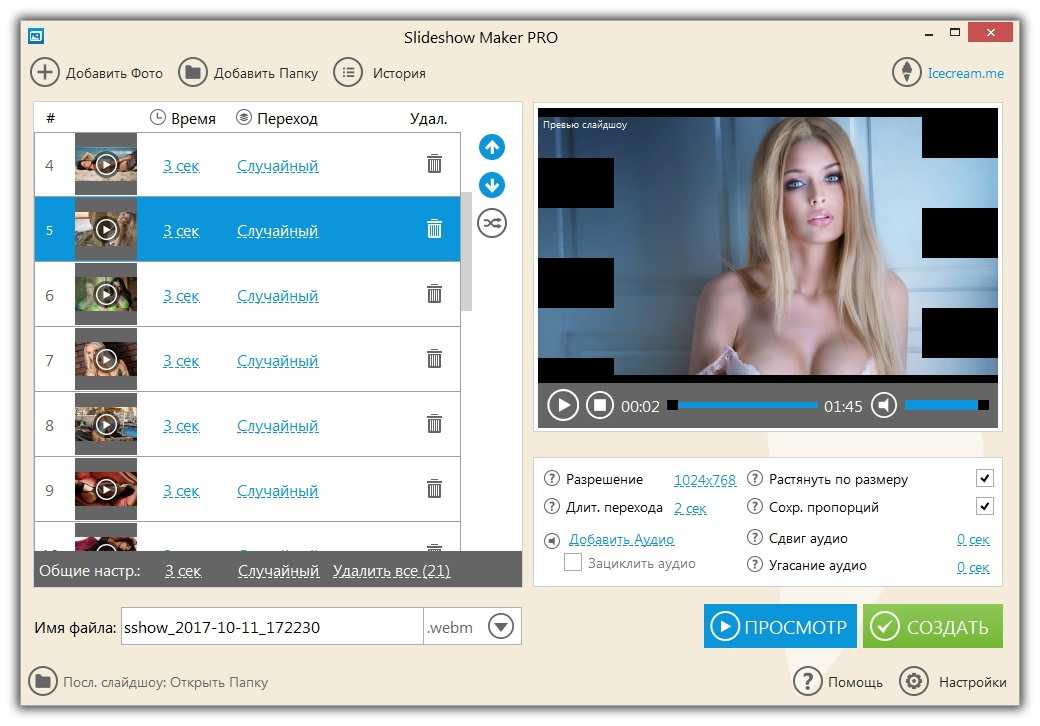Show help for Растянуть по размеру
This screenshot has height=726, width=1040.
tap(755, 478)
